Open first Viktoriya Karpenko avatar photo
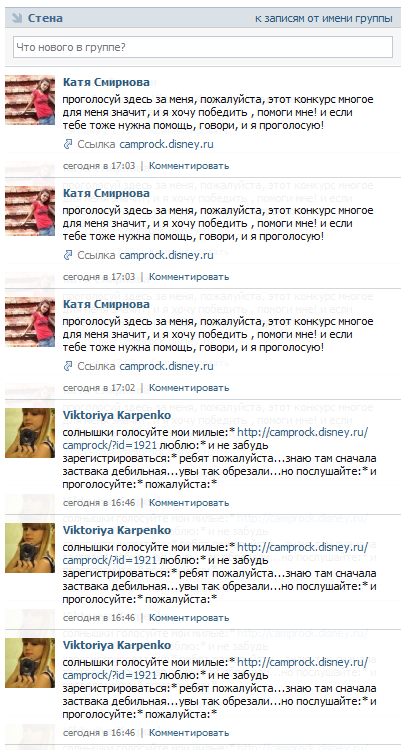Viewport: 407px width, 750px height. pyautogui.click(x=30, y=433)
